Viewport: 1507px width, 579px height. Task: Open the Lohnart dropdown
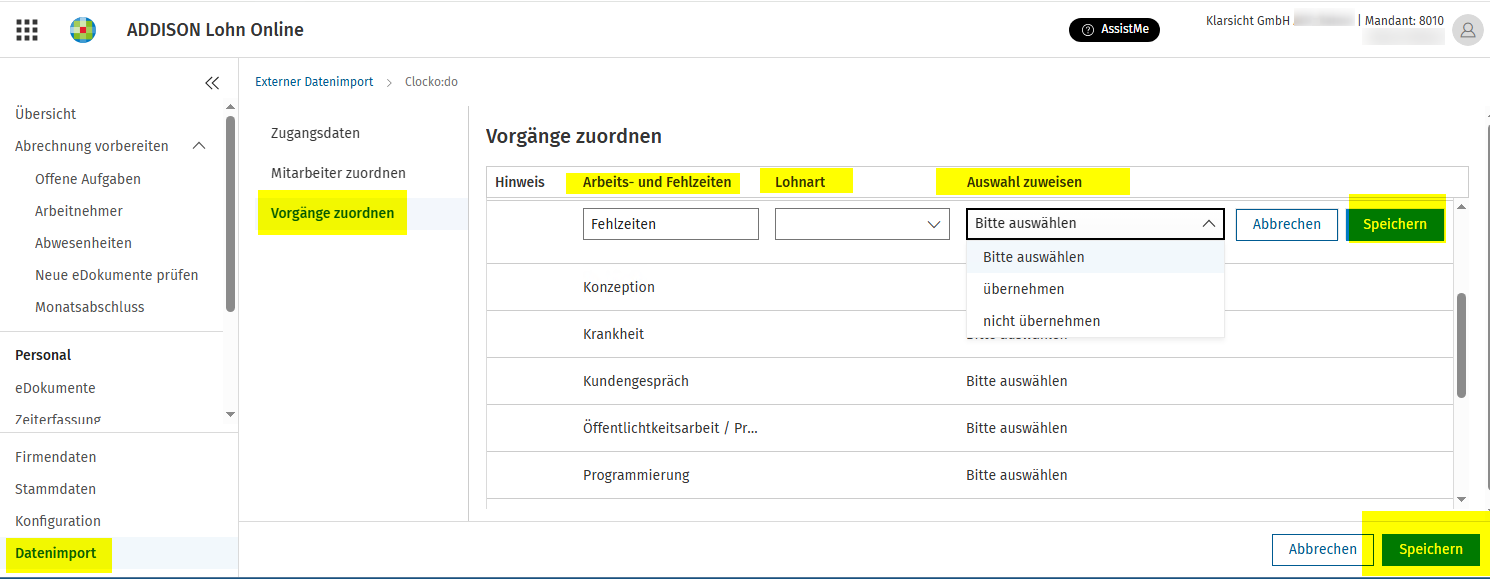(862, 224)
